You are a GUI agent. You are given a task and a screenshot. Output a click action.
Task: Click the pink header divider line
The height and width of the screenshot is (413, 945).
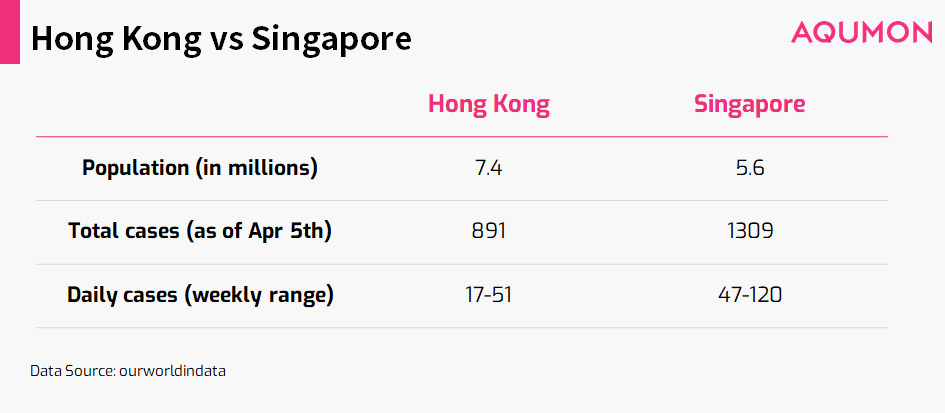coord(462,137)
